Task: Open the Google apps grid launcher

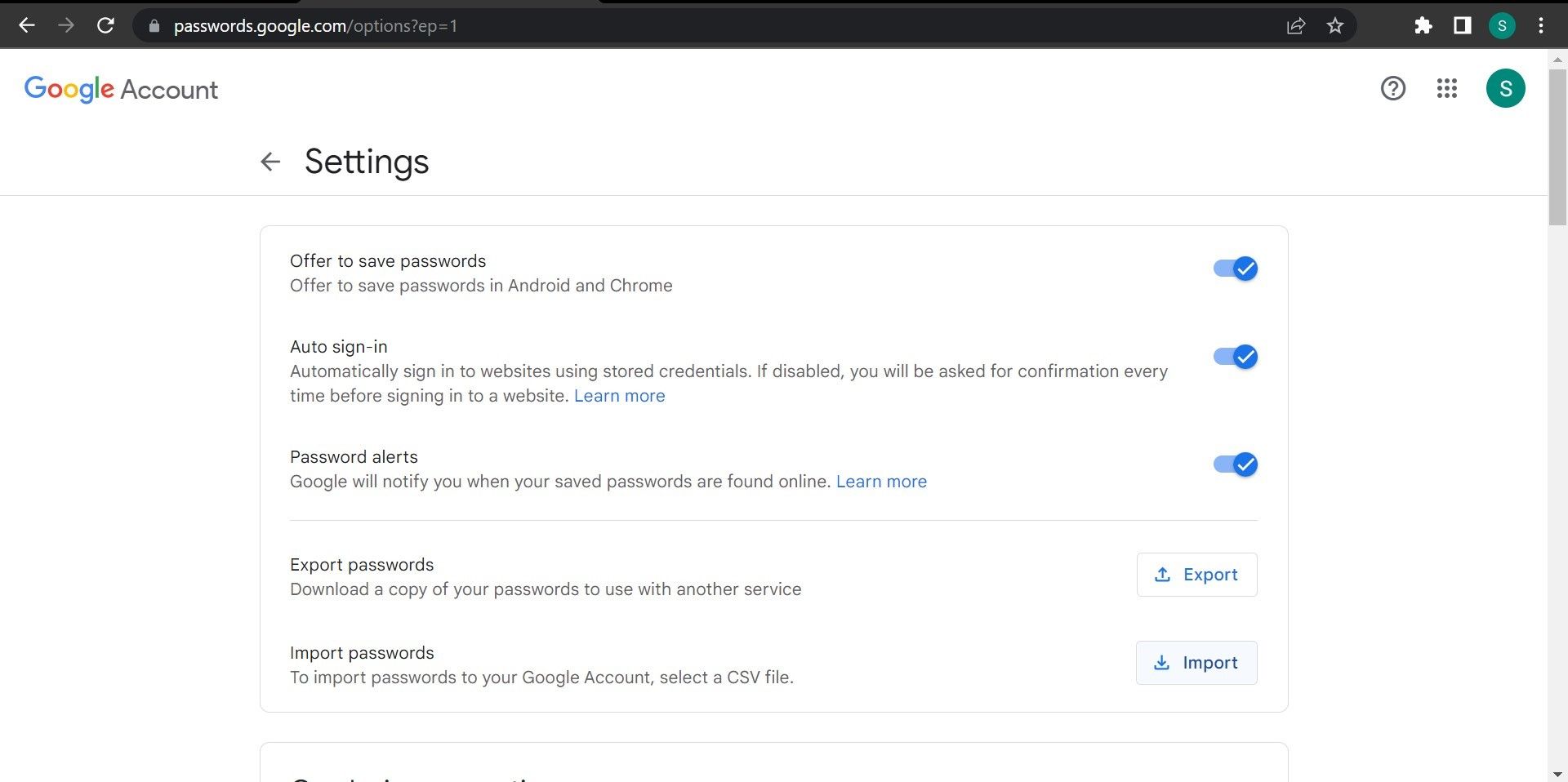Action: 1446,88
